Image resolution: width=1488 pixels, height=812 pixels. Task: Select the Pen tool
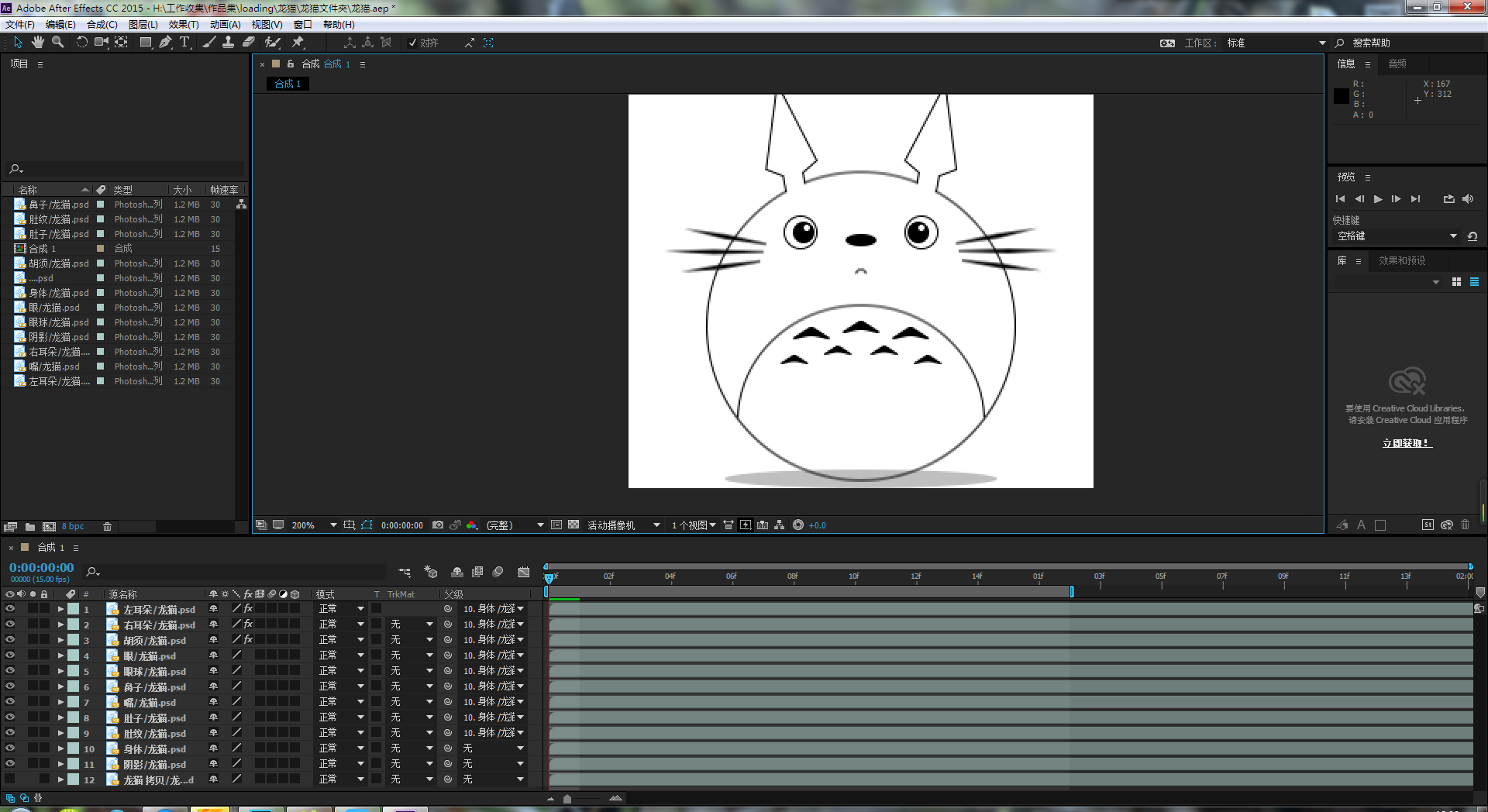(x=165, y=43)
